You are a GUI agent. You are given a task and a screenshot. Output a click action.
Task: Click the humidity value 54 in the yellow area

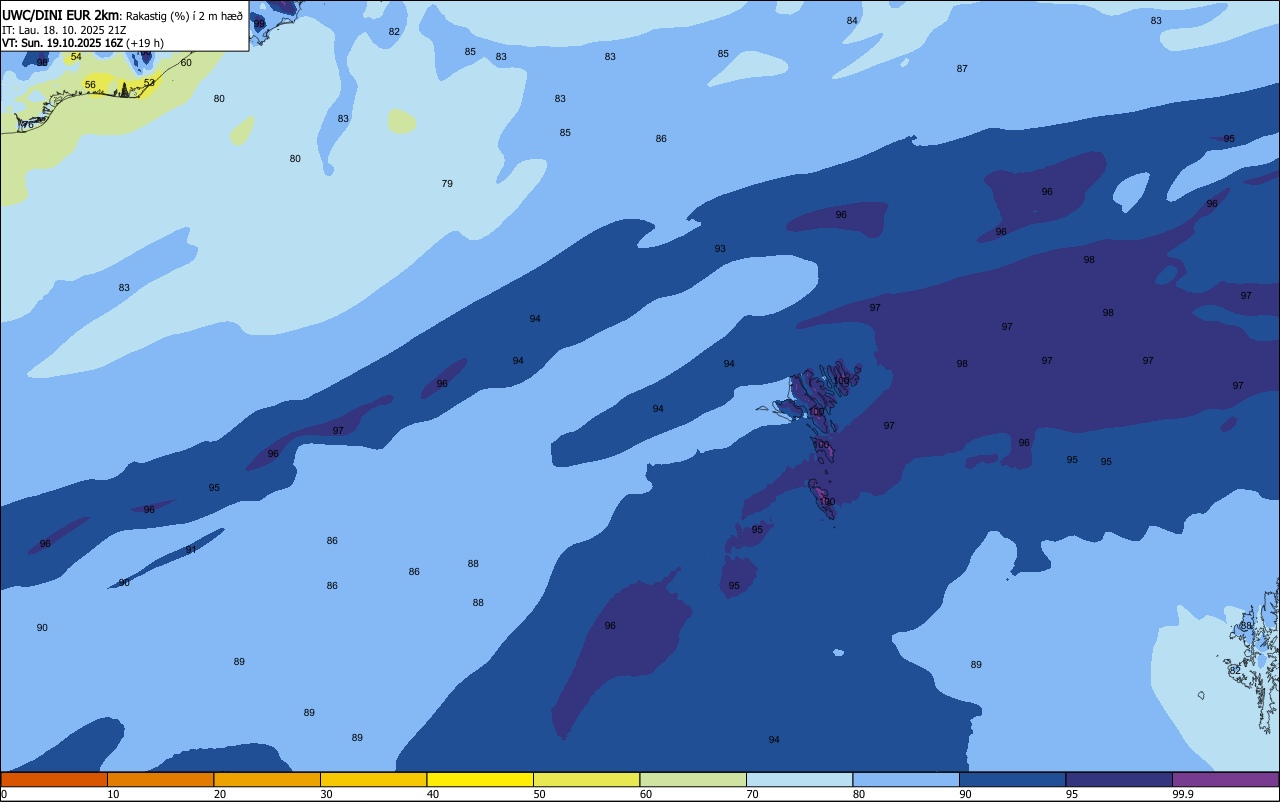(x=76, y=57)
